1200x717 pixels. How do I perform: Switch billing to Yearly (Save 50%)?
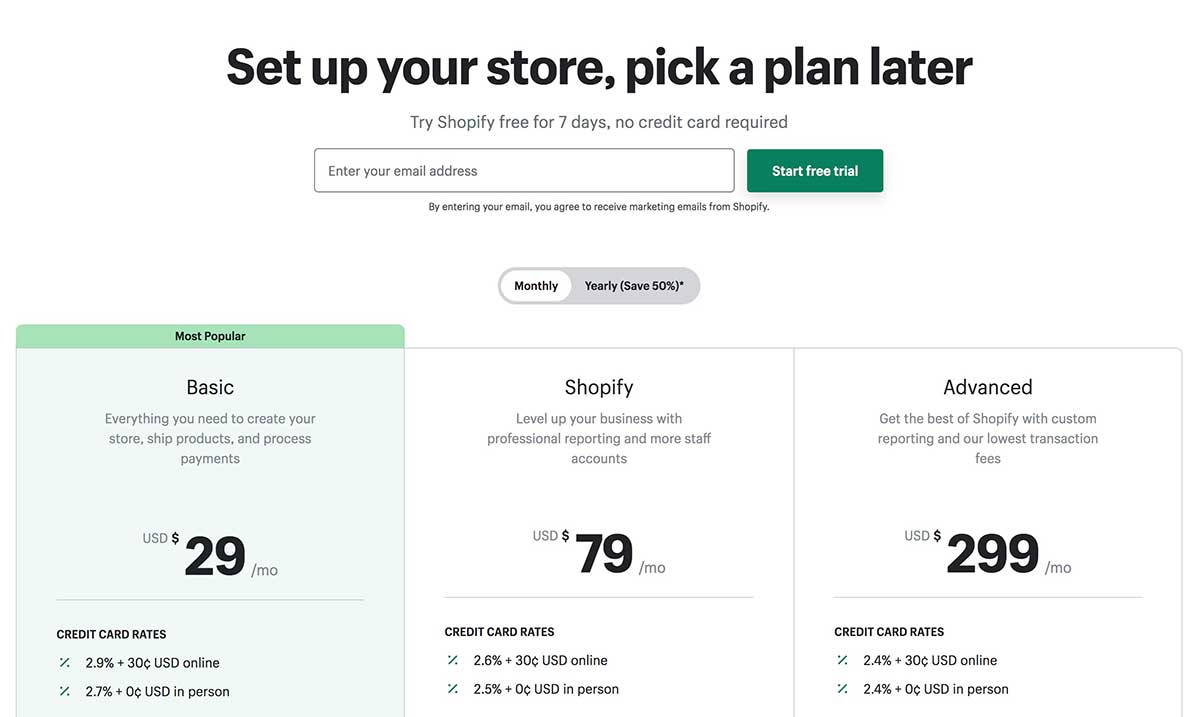coord(634,286)
